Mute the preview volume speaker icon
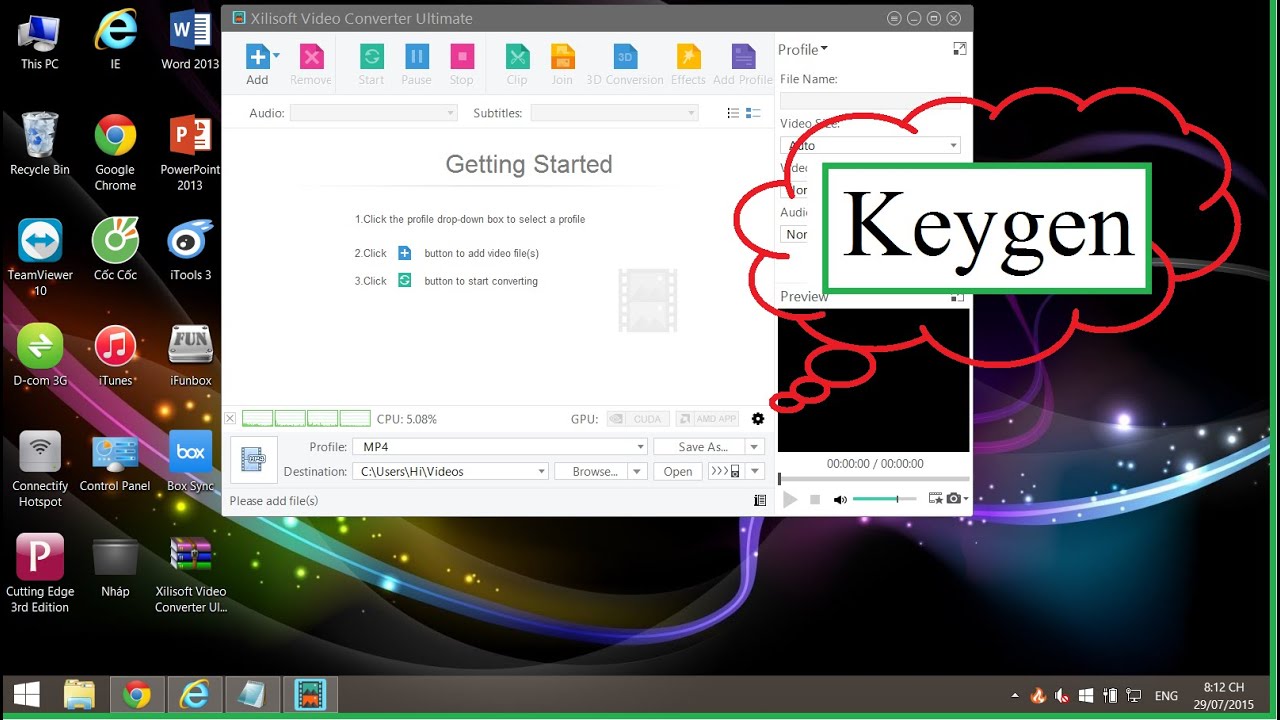 (840, 499)
